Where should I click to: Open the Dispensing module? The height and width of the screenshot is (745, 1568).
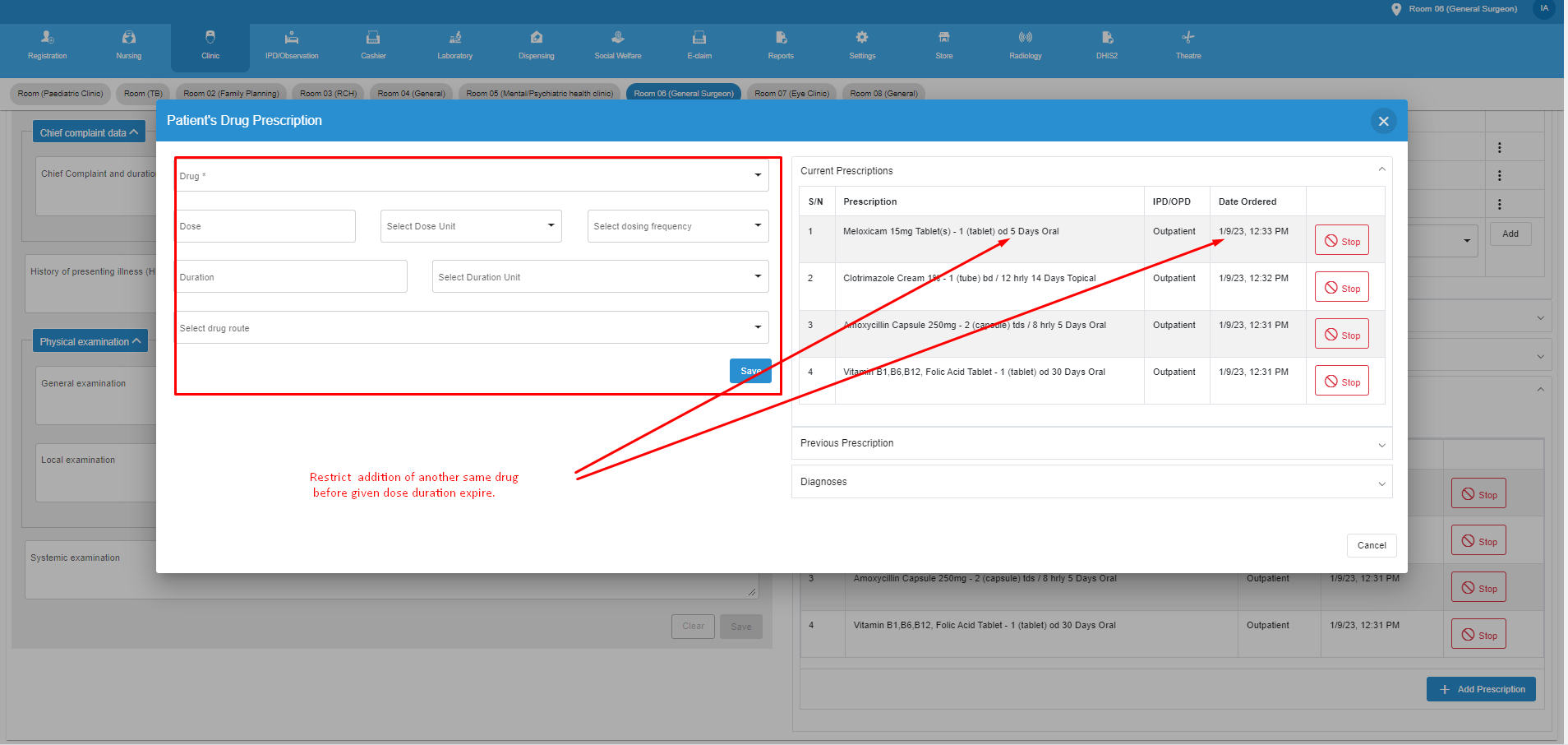(536, 45)
